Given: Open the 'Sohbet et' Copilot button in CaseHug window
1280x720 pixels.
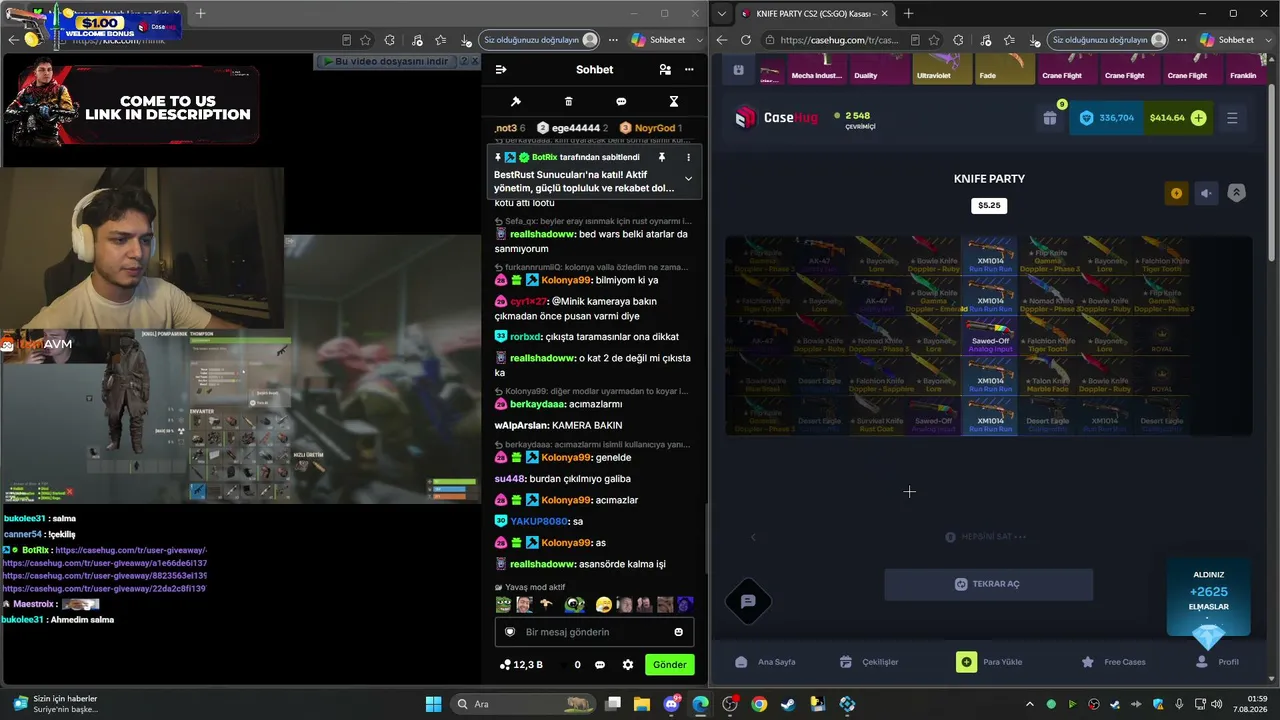Looking at the screenshot, I should 1227,40.
